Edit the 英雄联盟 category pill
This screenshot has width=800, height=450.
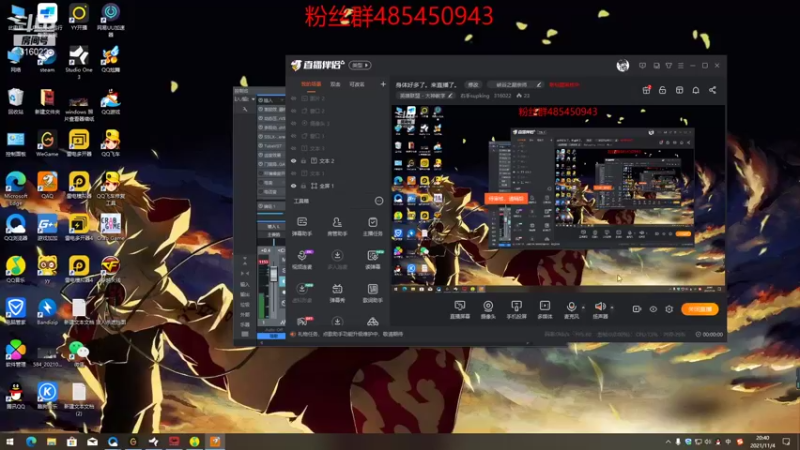coord(427,95)
